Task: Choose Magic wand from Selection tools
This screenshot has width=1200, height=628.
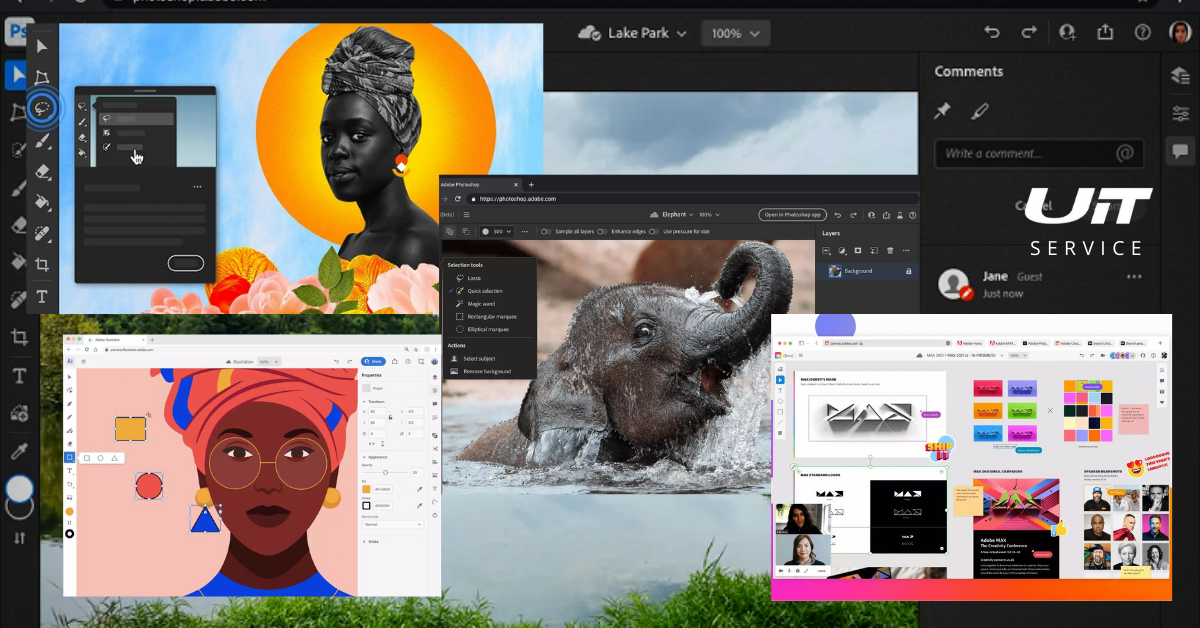Action: coord(483,303)
